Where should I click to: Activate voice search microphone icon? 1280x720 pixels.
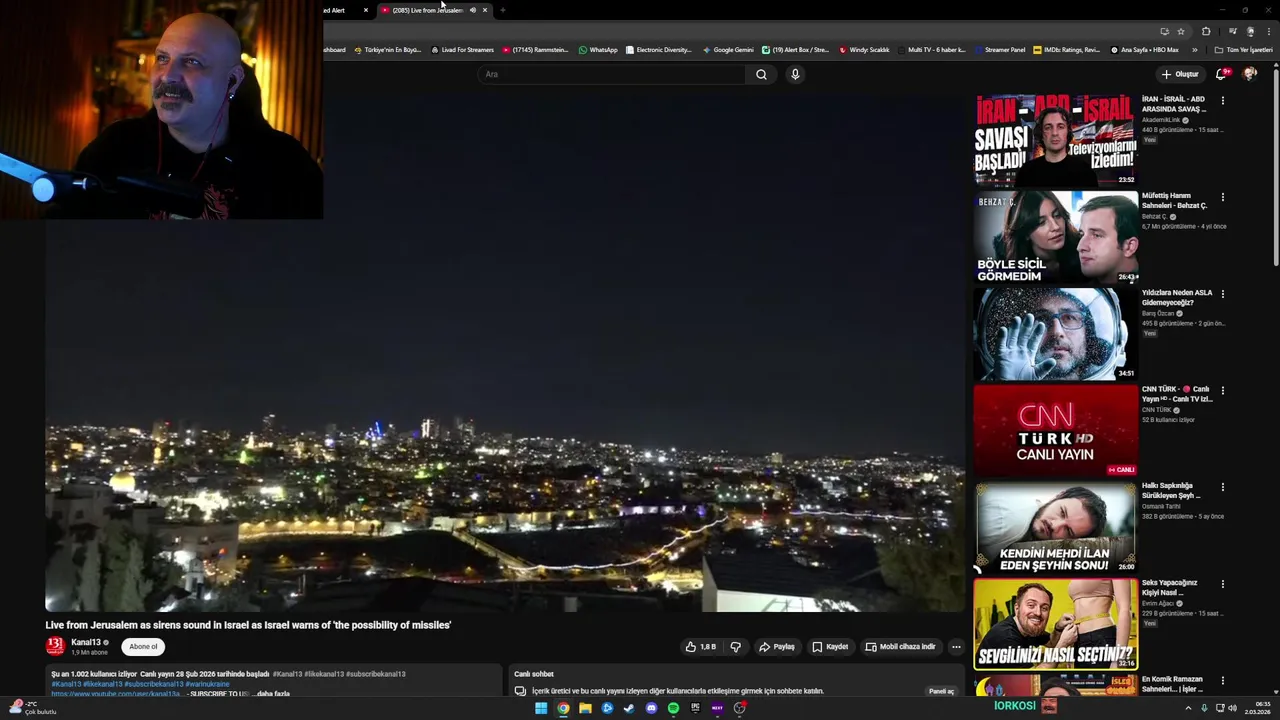(795, 74)
